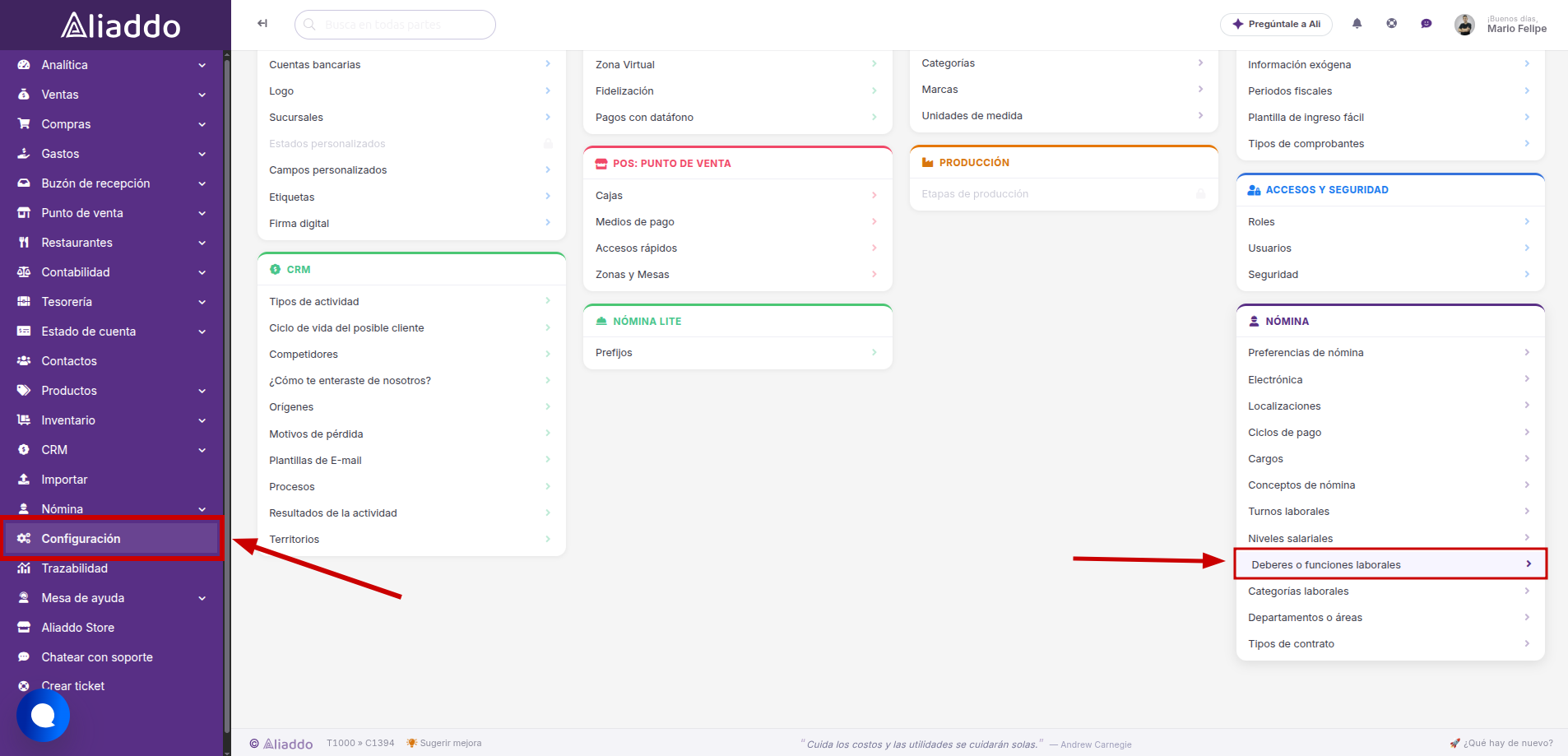Image resolution: width=1568 pixels, height=756 pixels.
Task: Click the Productos tag icon
Action: click(24, 391)
